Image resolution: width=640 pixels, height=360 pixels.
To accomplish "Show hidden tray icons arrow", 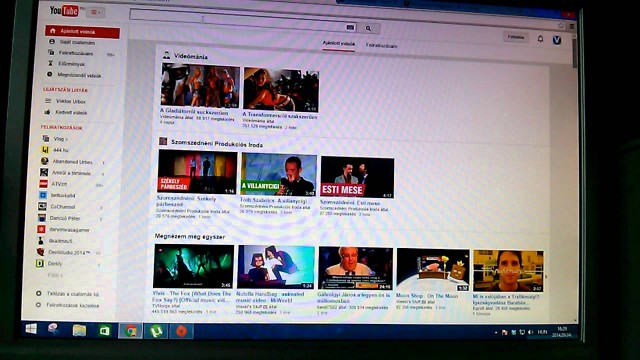I will 496,333.
